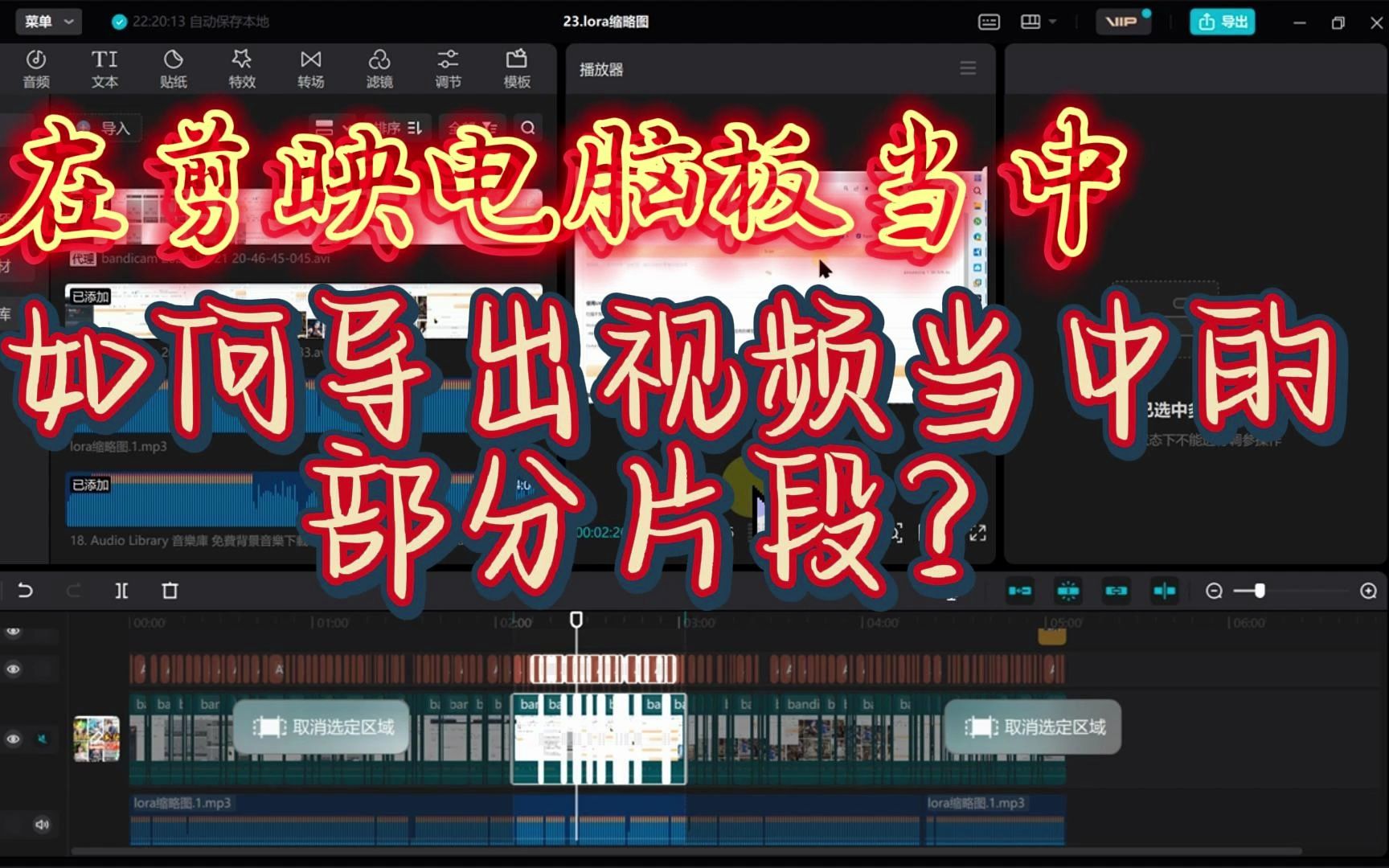This screenshot has height=868, width=1389.
Task: Zoom in the timeline with plus icon
Action: click(x=1368, y=591)
